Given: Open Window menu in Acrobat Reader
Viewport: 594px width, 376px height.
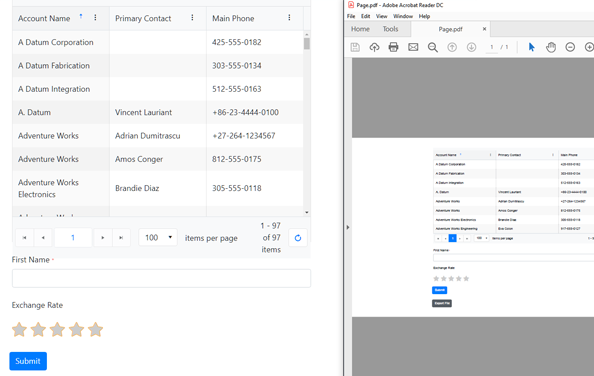Looking at the screenshot, I should [403, 16].
